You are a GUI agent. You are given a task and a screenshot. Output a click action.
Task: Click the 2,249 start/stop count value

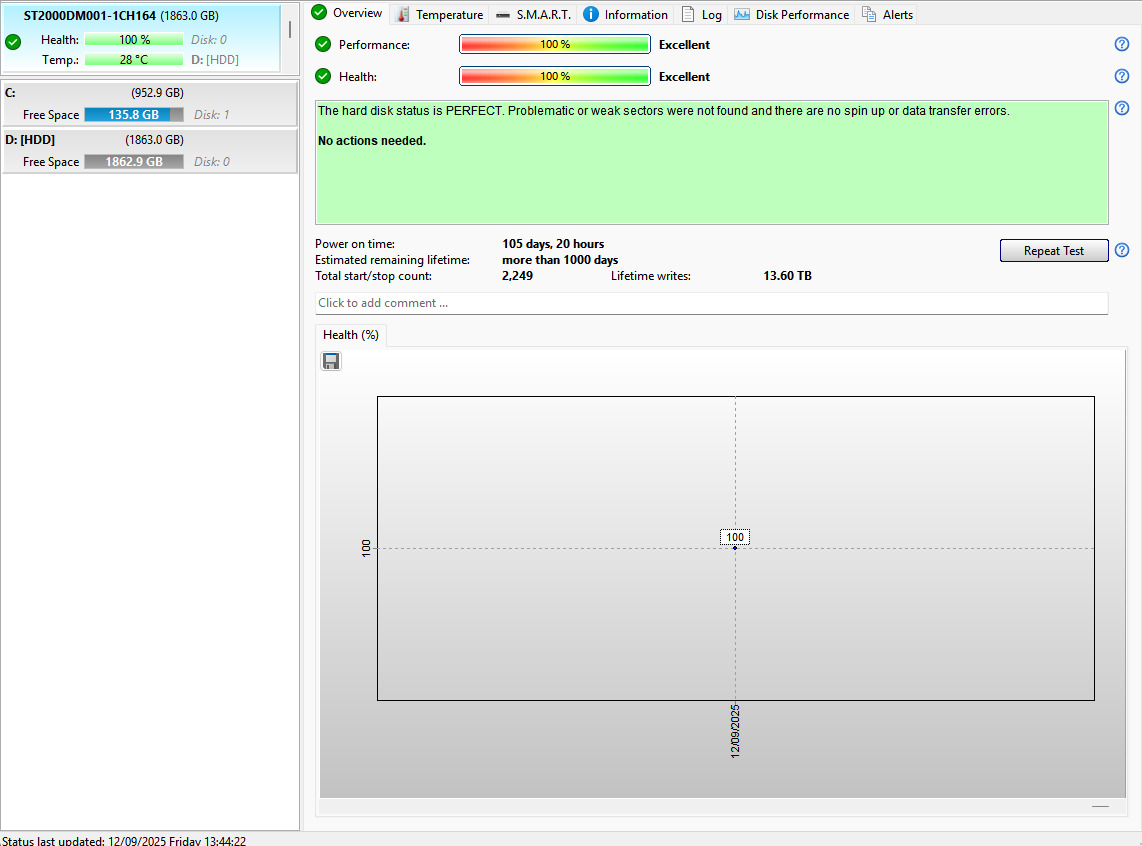coord(517,276)
